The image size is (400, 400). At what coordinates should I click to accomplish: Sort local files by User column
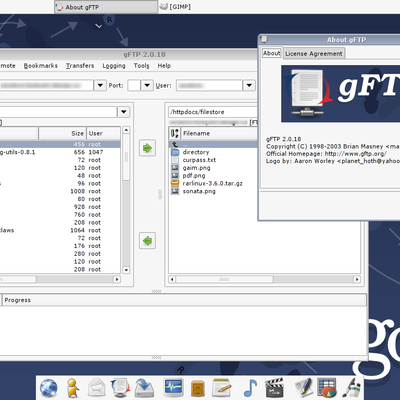(x=103, y=133)
